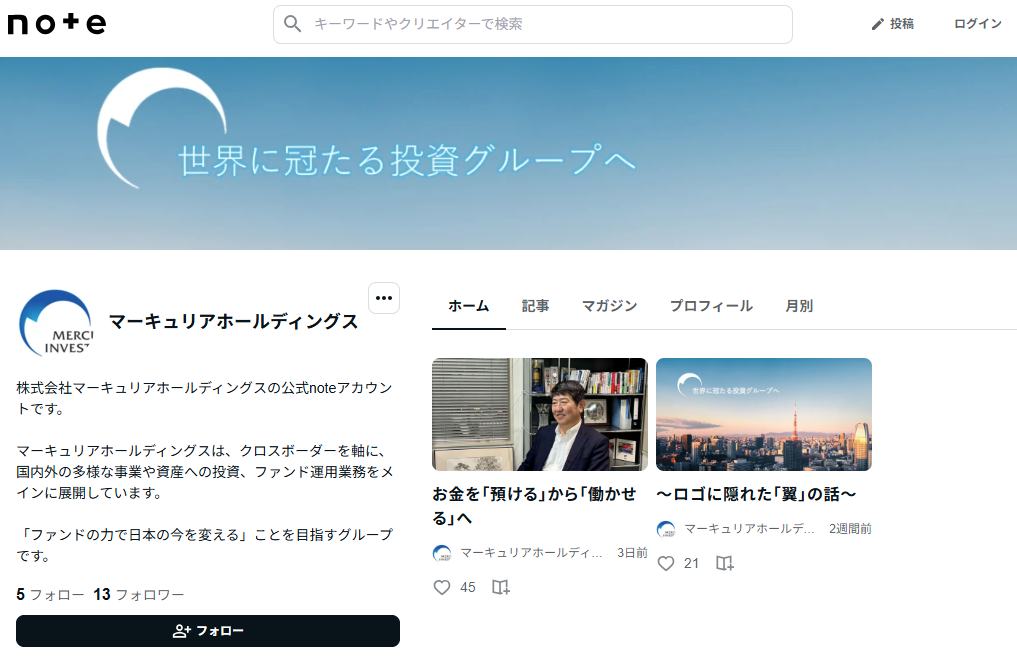Click author name on the 3日前 article
Screen dimensions: 1017x668
(531, 553)
